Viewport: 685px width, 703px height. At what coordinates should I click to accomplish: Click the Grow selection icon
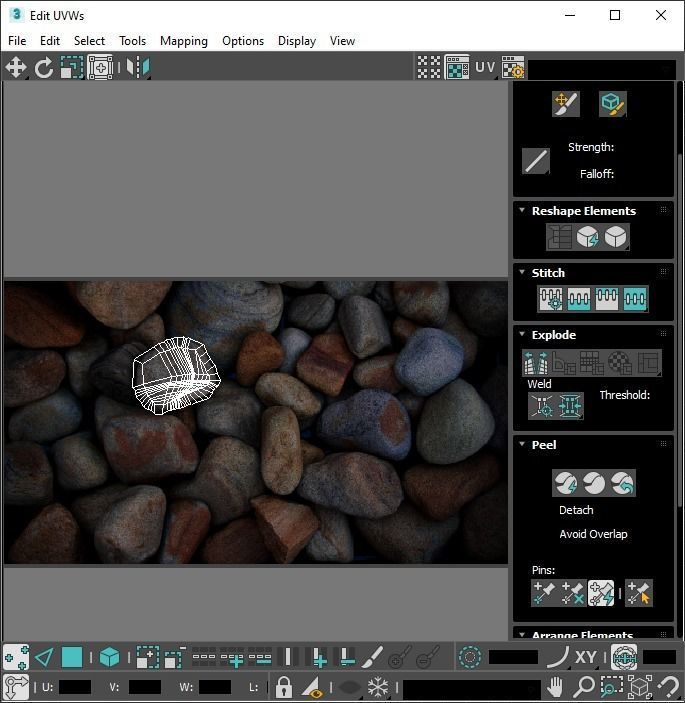click(x=147, y=658)
